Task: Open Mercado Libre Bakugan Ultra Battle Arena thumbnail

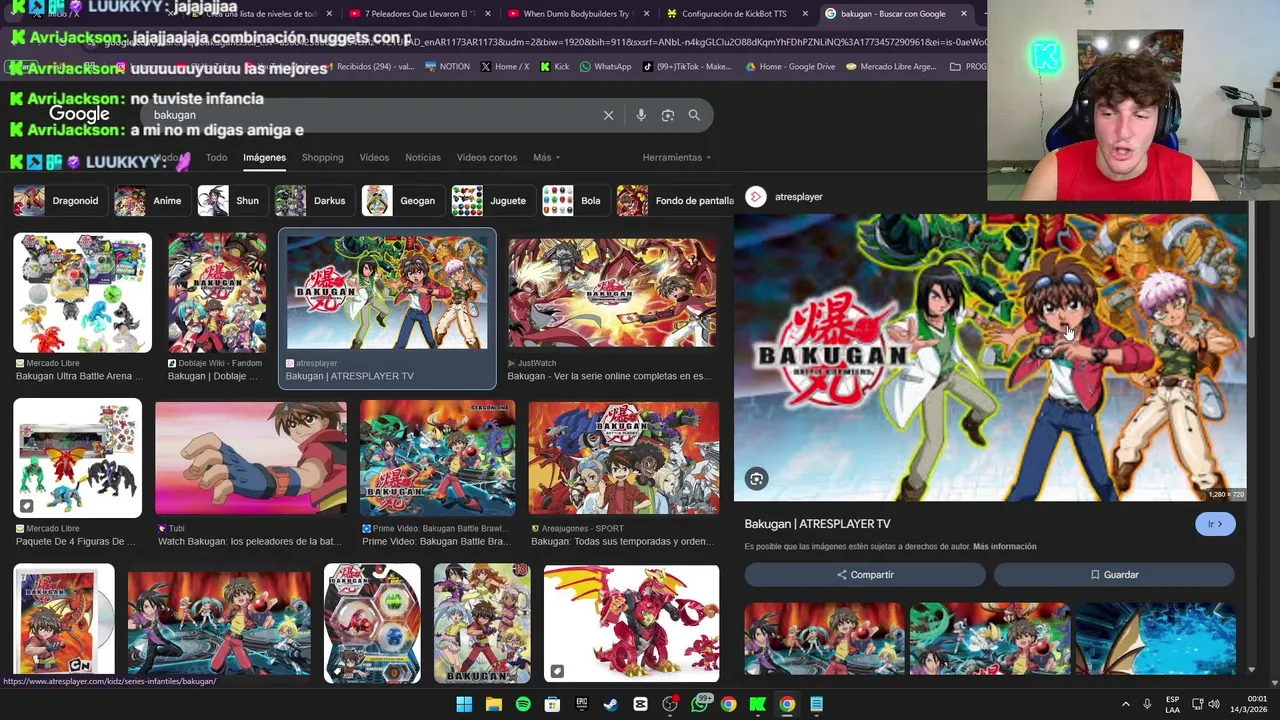Action: [82, 293]
